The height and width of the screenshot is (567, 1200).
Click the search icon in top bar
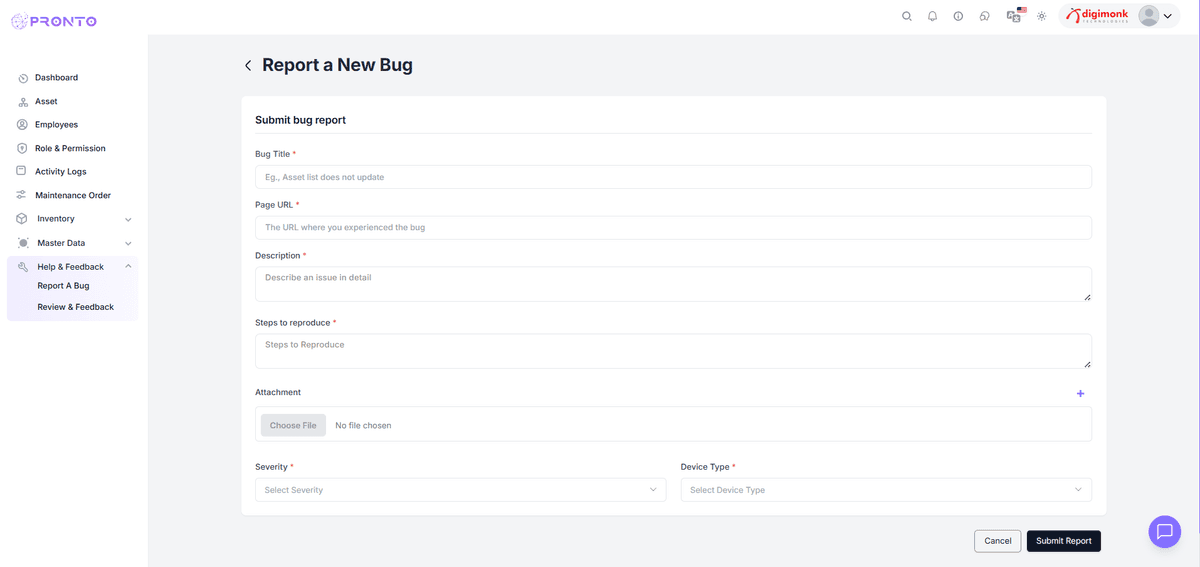point(907,16)
